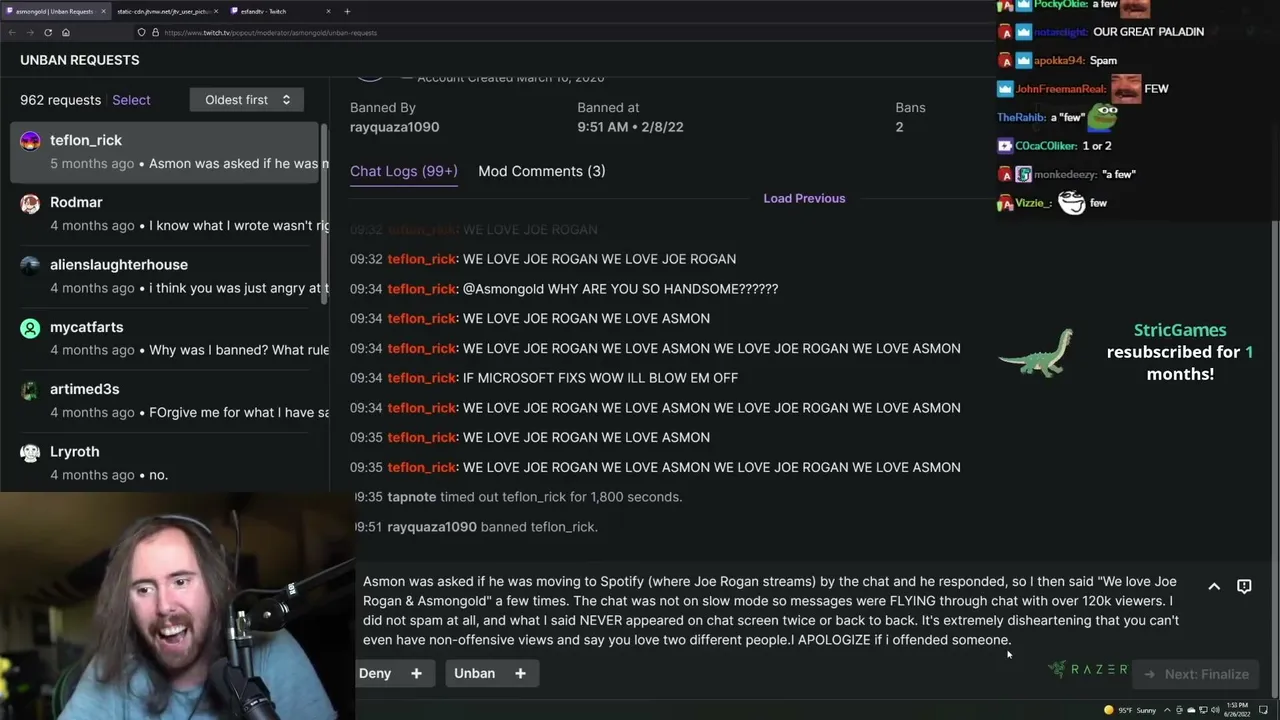Open mycatfarts's unban request

(x=165, y=338)
